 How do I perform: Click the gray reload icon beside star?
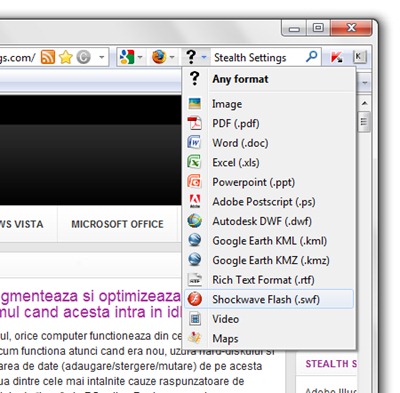click(x=83, y=57)
